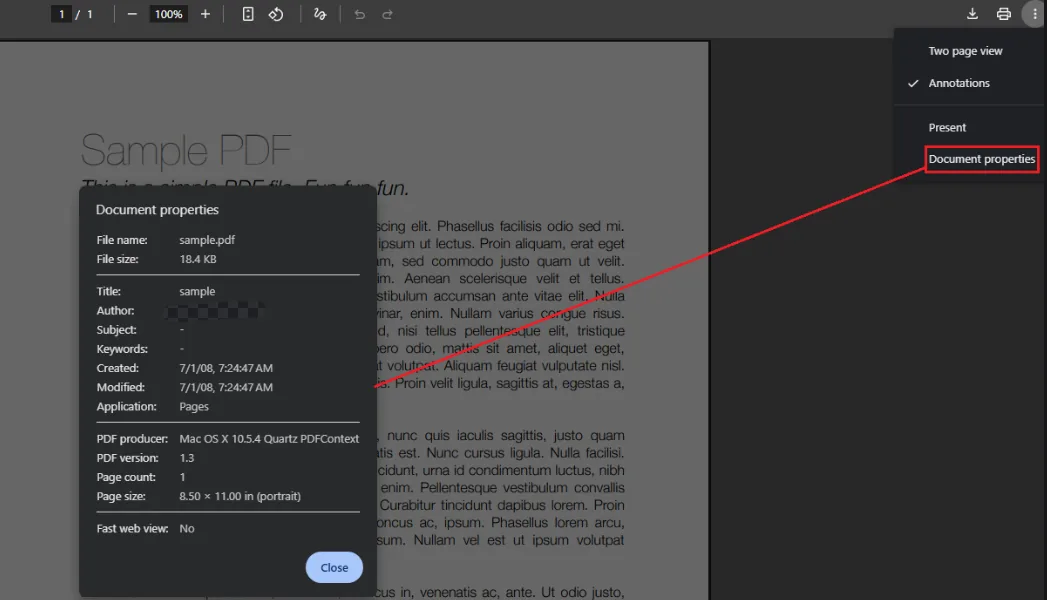Click the Modified date value
Image resolution: width=1047 pixels, height=600 pixels.
point(226,387)
